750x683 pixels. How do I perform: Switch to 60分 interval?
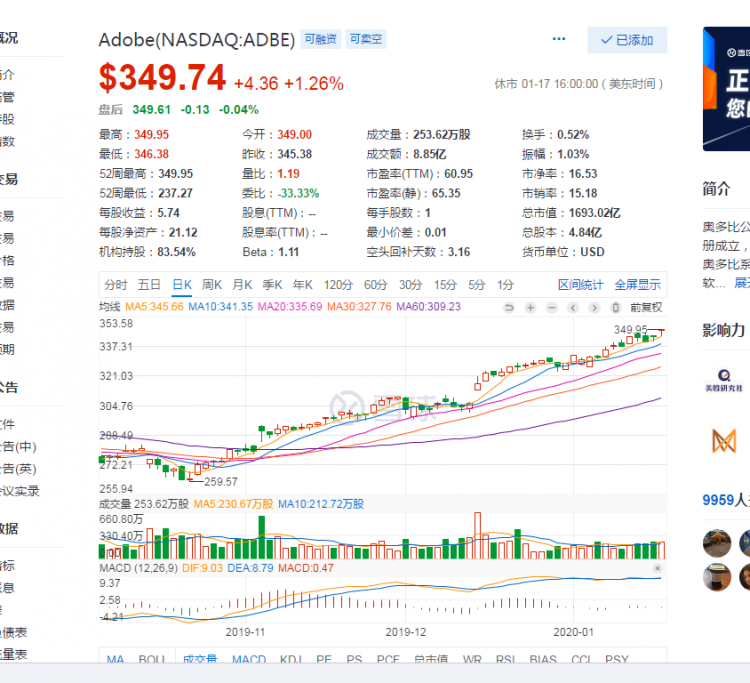point(375,285)
